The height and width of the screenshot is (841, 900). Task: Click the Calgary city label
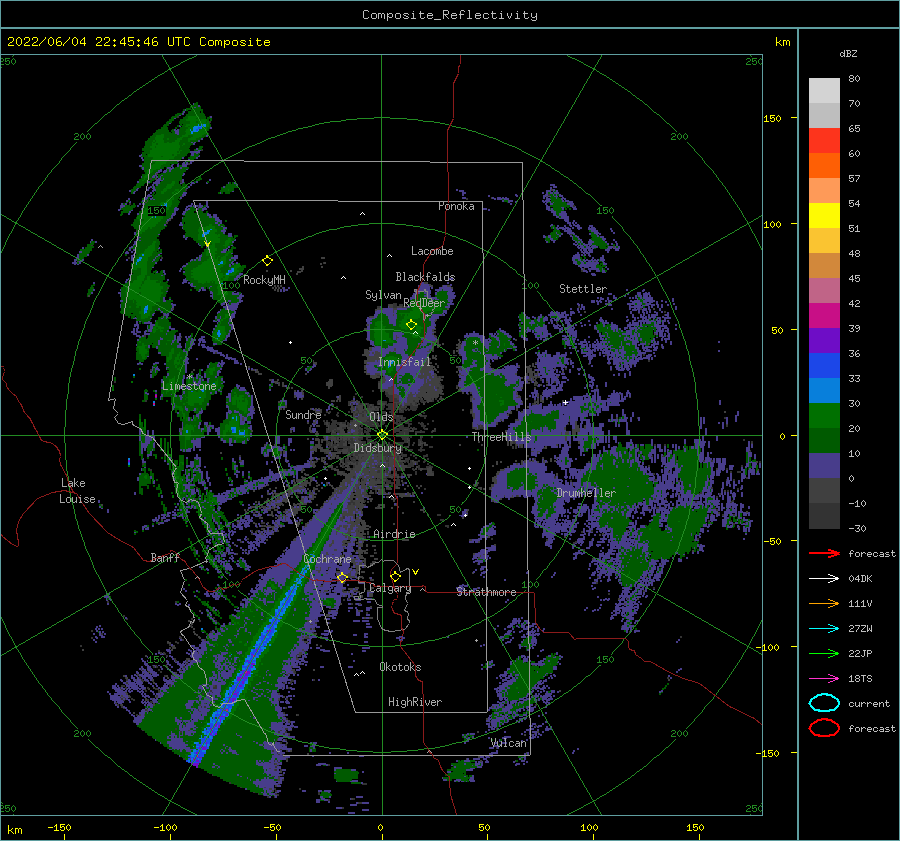pyautogui.click(x=390, y=588)
